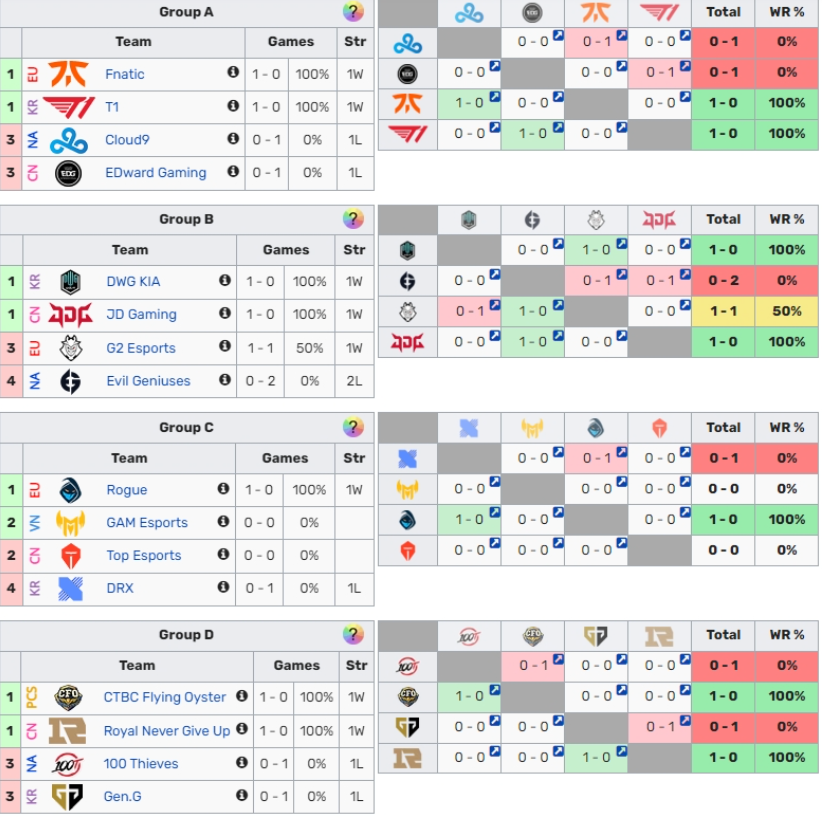
Task: Show the info popup for DWG KIA
Action: [225, 281]
